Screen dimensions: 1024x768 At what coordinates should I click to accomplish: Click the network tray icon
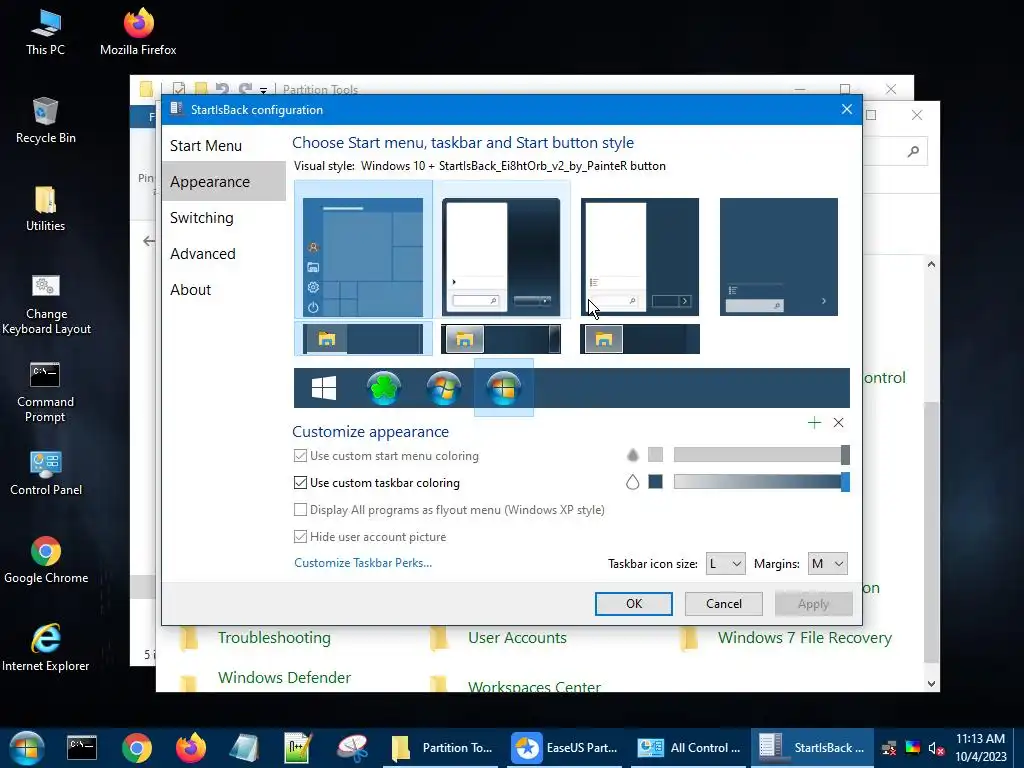click(889, 748)
